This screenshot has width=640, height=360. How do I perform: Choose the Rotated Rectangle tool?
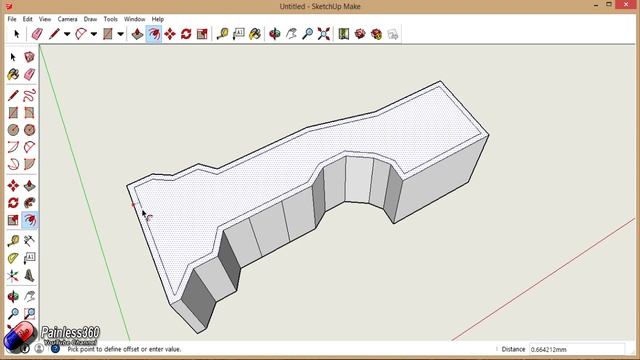(29, 112)
